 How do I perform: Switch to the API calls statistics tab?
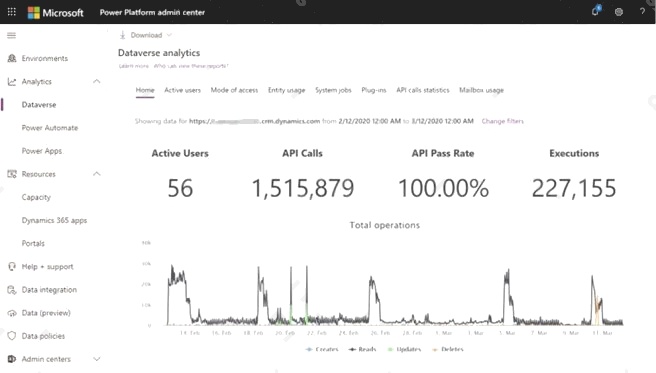pyautogui.click(x=423, y=90)
